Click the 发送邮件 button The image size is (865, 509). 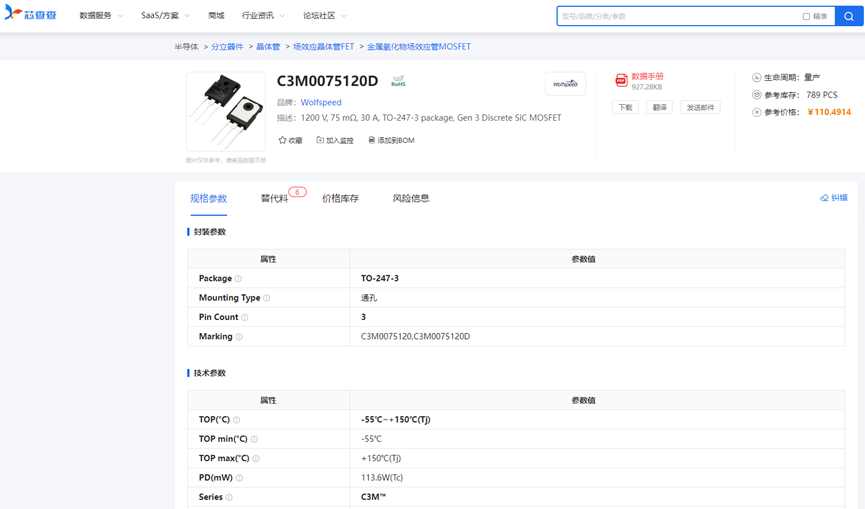pos(700,108)
